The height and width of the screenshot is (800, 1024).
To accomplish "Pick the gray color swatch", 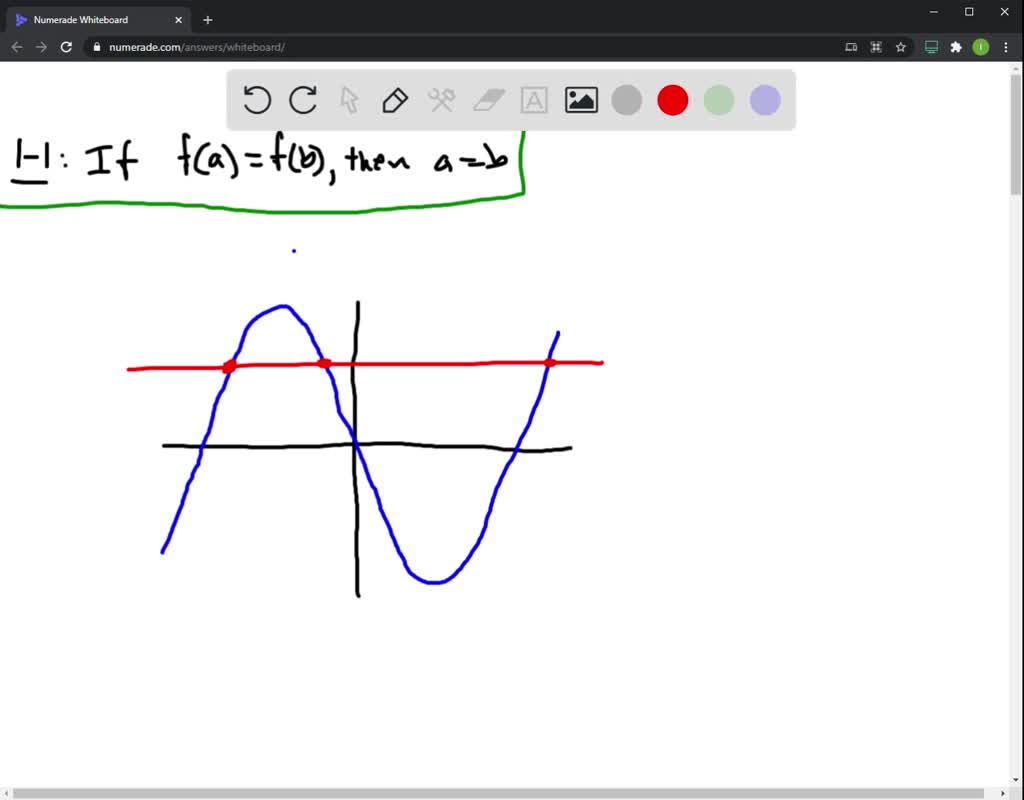I will click(x=627, y=100).
